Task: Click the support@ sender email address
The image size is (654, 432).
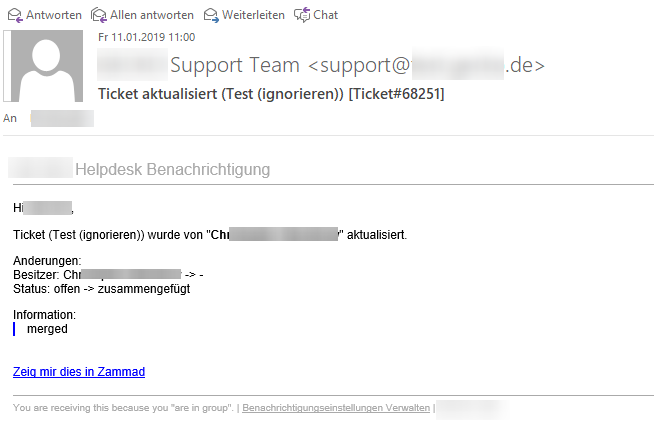Action: 426,65
